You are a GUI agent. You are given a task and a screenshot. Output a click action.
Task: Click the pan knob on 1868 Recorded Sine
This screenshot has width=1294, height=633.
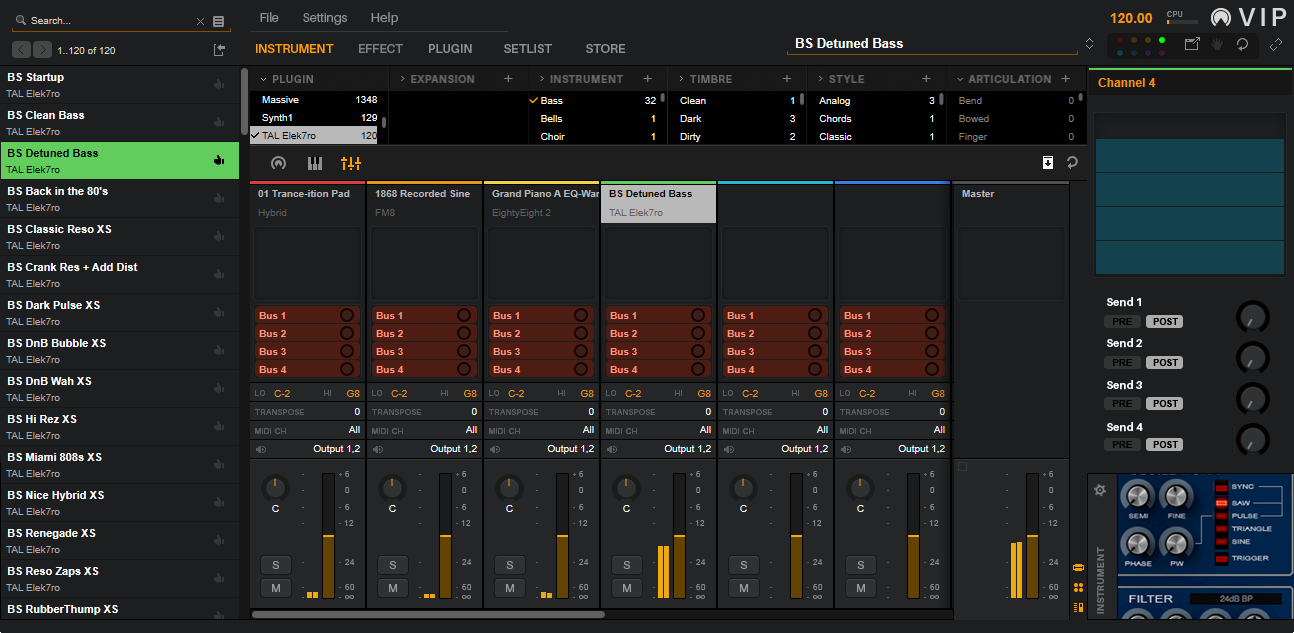coord(392,489)
